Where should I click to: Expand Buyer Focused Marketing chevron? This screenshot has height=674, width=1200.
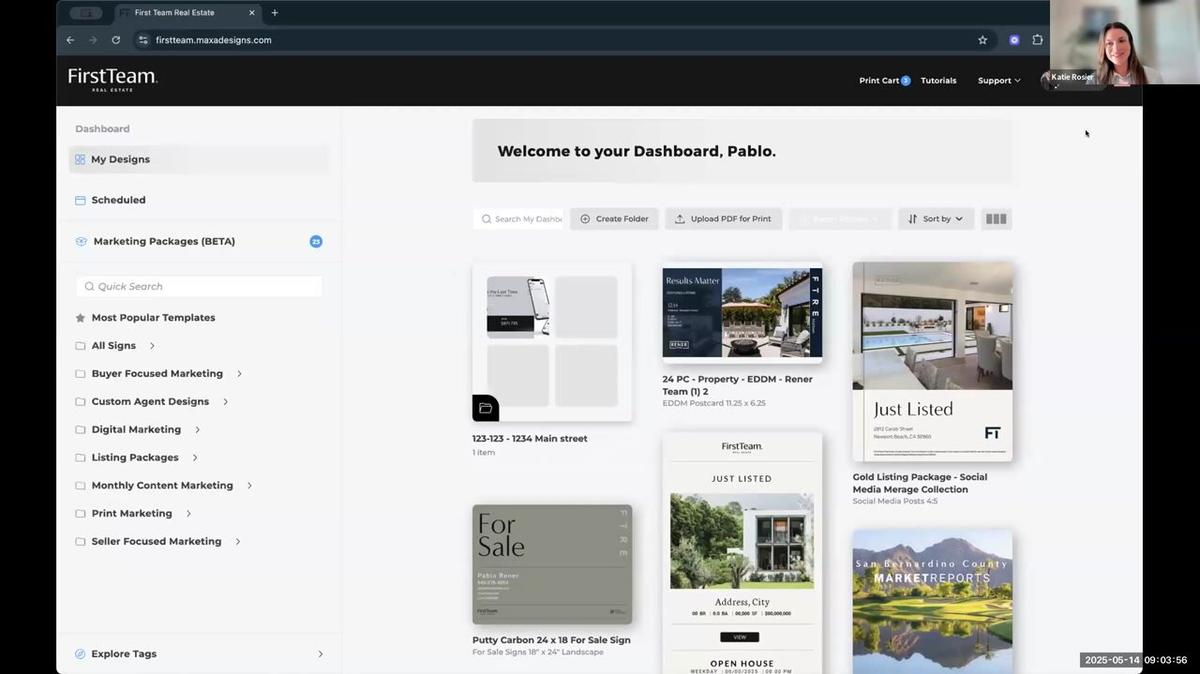(x=239, y=374)
